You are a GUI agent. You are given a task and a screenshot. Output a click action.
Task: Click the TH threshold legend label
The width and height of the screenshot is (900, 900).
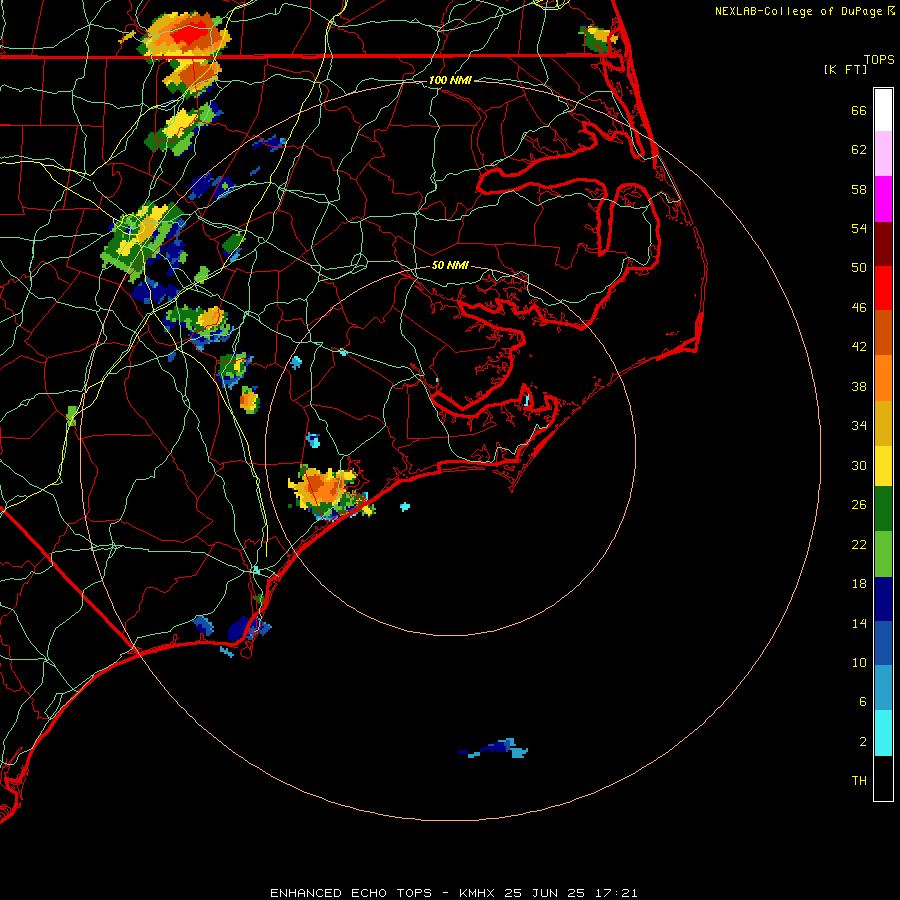(x=859, y=781)
